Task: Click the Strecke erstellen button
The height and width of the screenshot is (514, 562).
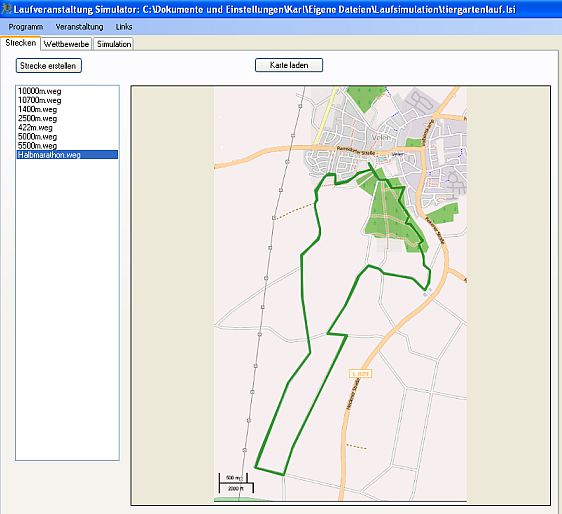Action: click(x=48, y=66)
